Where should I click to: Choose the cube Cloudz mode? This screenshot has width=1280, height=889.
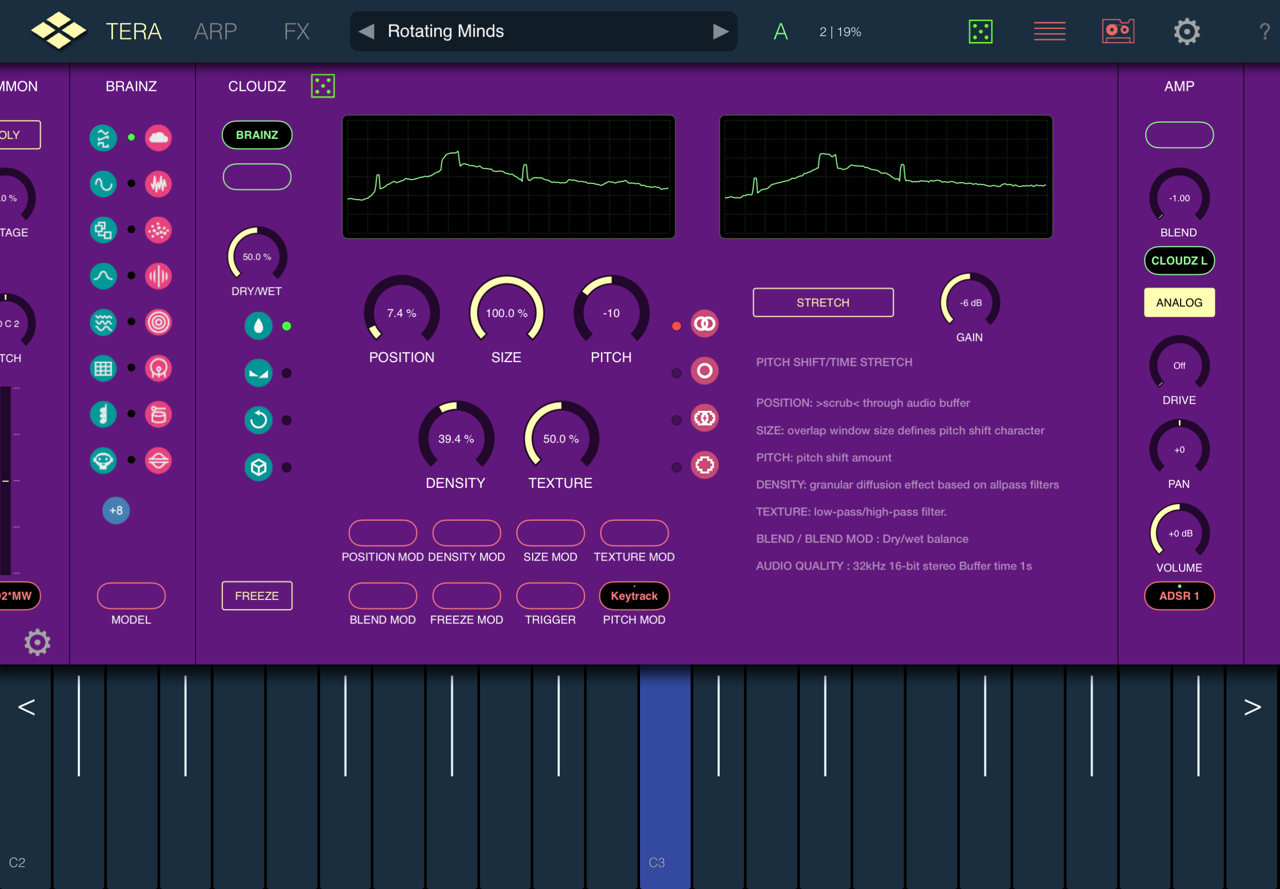(259, 467)
